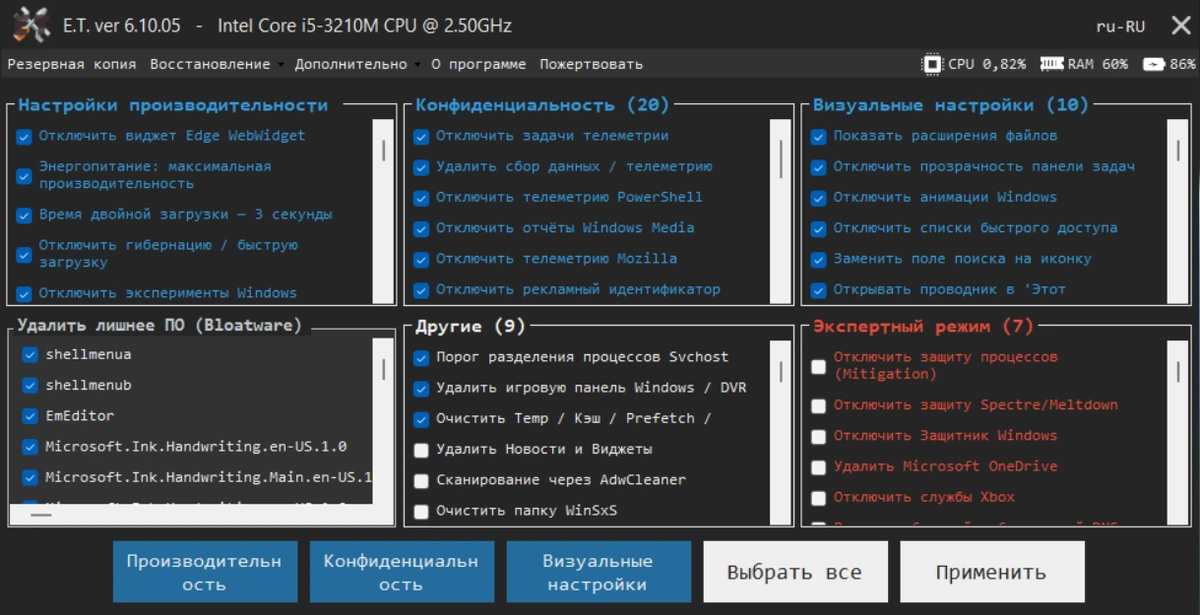Expand the Дополнительно dropdown menu
This screenshot has width=1200, height=615.
(x=357, y=64)
